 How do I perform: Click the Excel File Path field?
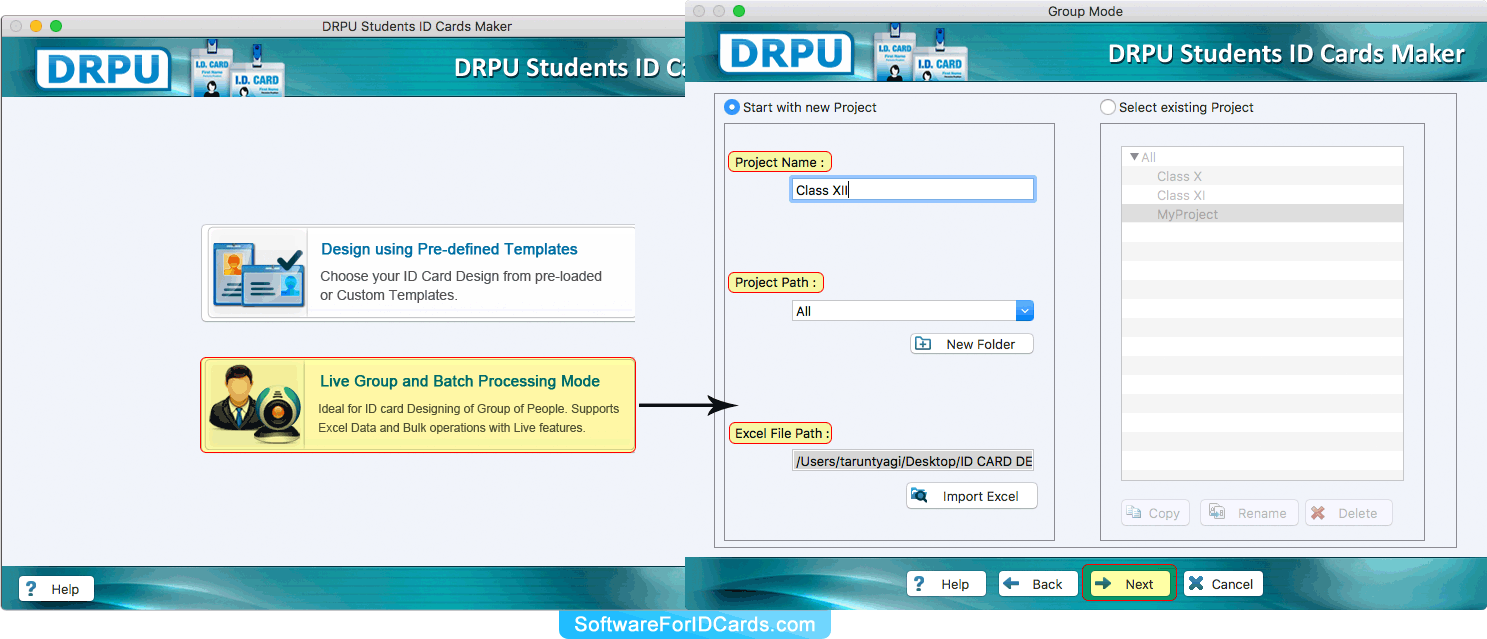pos(912,461)
